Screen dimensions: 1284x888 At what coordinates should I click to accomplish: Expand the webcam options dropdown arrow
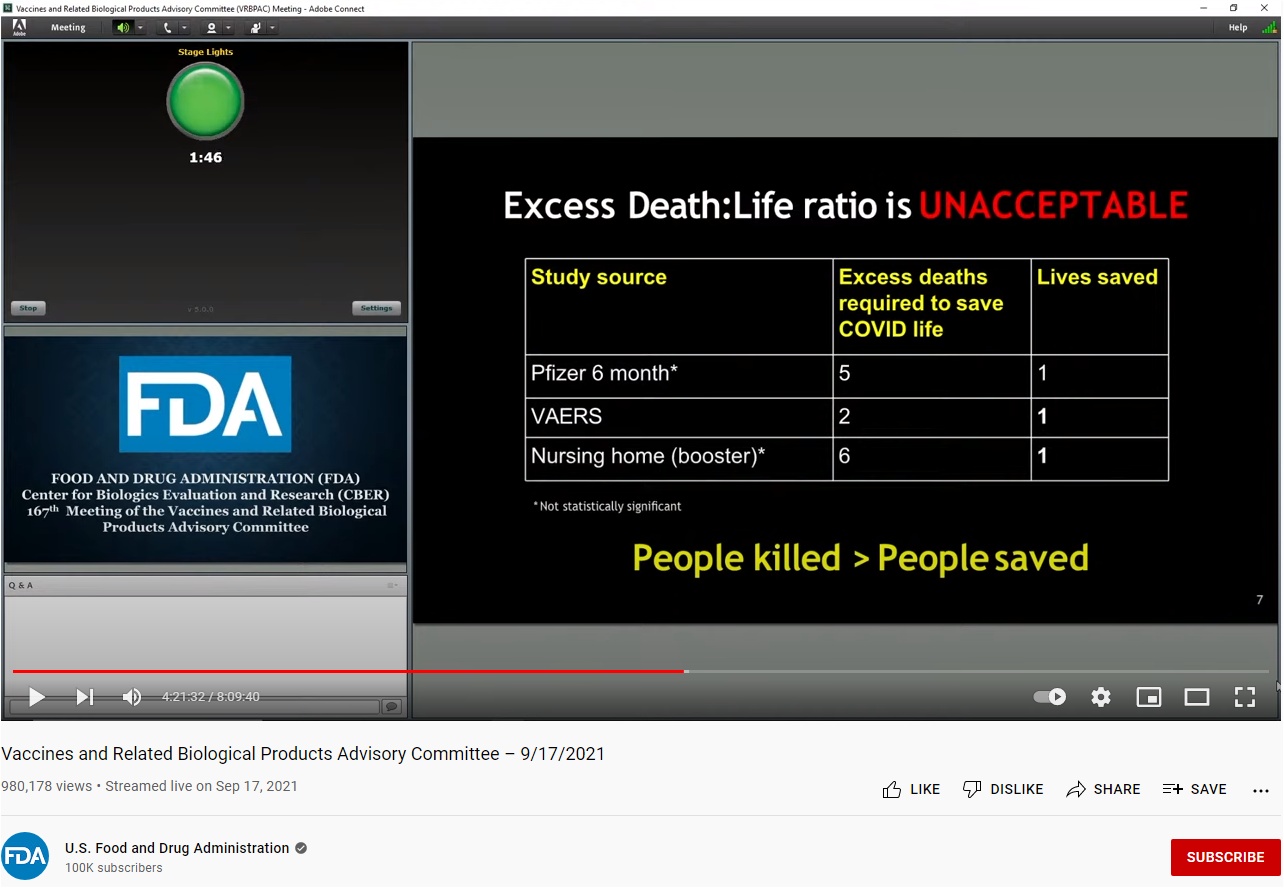(229, 28)
